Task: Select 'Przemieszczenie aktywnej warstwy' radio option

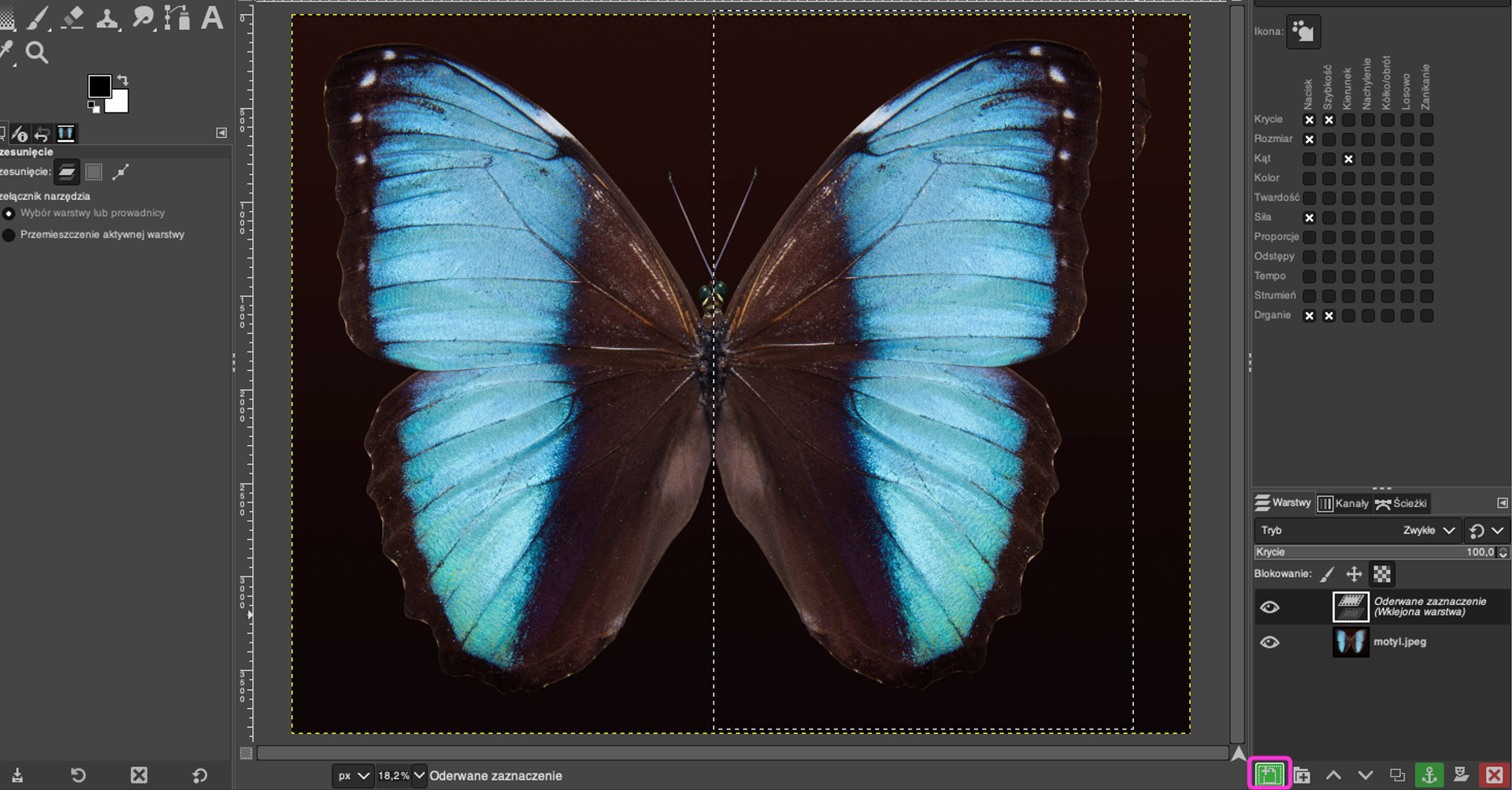Action: pyautogui.click(x=9, y=235)
